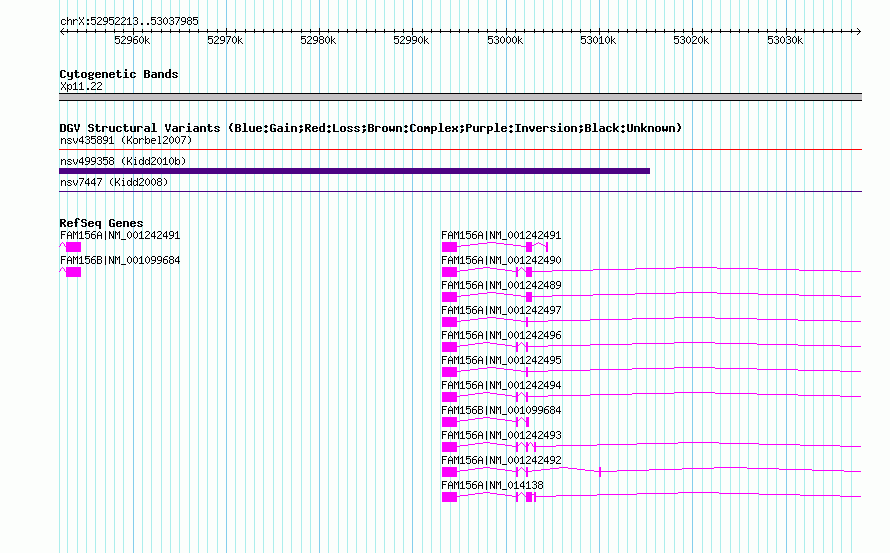Open the nsv435891 (Korbel2007) variant label
This screenshot has width=890, height=553.
pyautogui.click(x=126, y=140)
